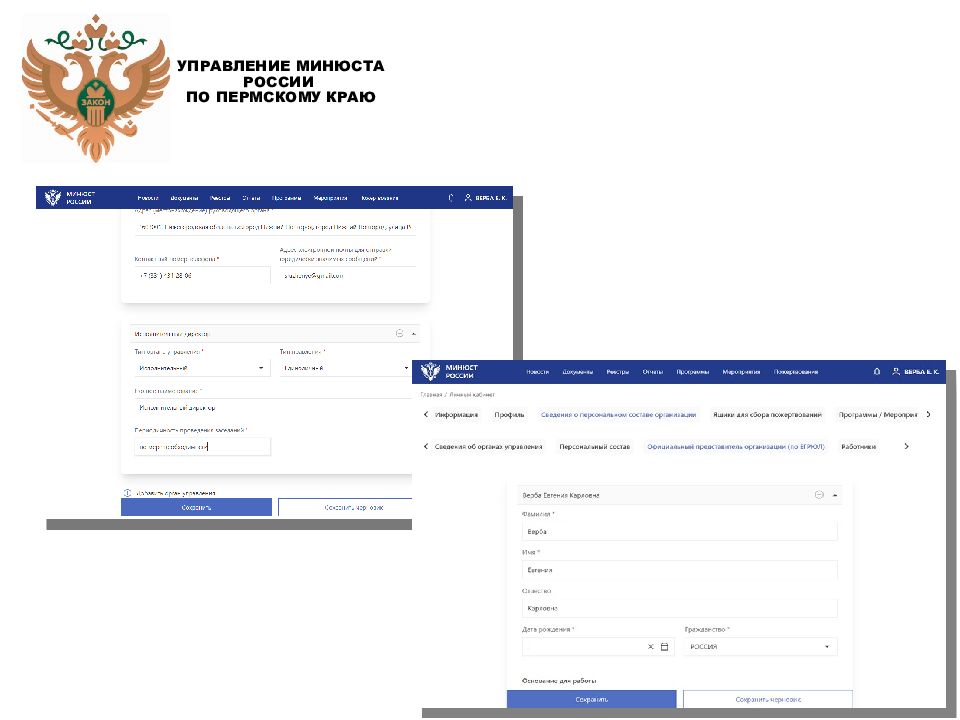Open the Программы / Мероприятия tab
Viewport: 960px width, 720px height.
(878, 414)
